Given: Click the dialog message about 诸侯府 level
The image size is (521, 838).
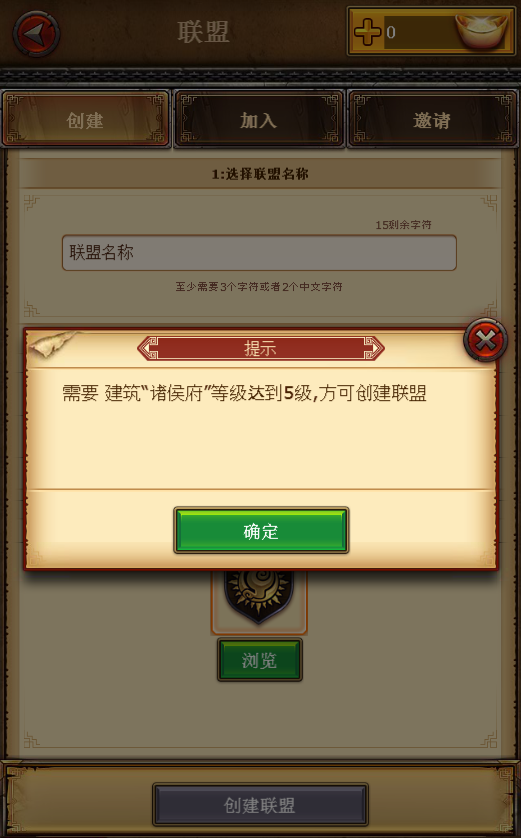Looking at the screenshot, I should (x=244, y=393).
